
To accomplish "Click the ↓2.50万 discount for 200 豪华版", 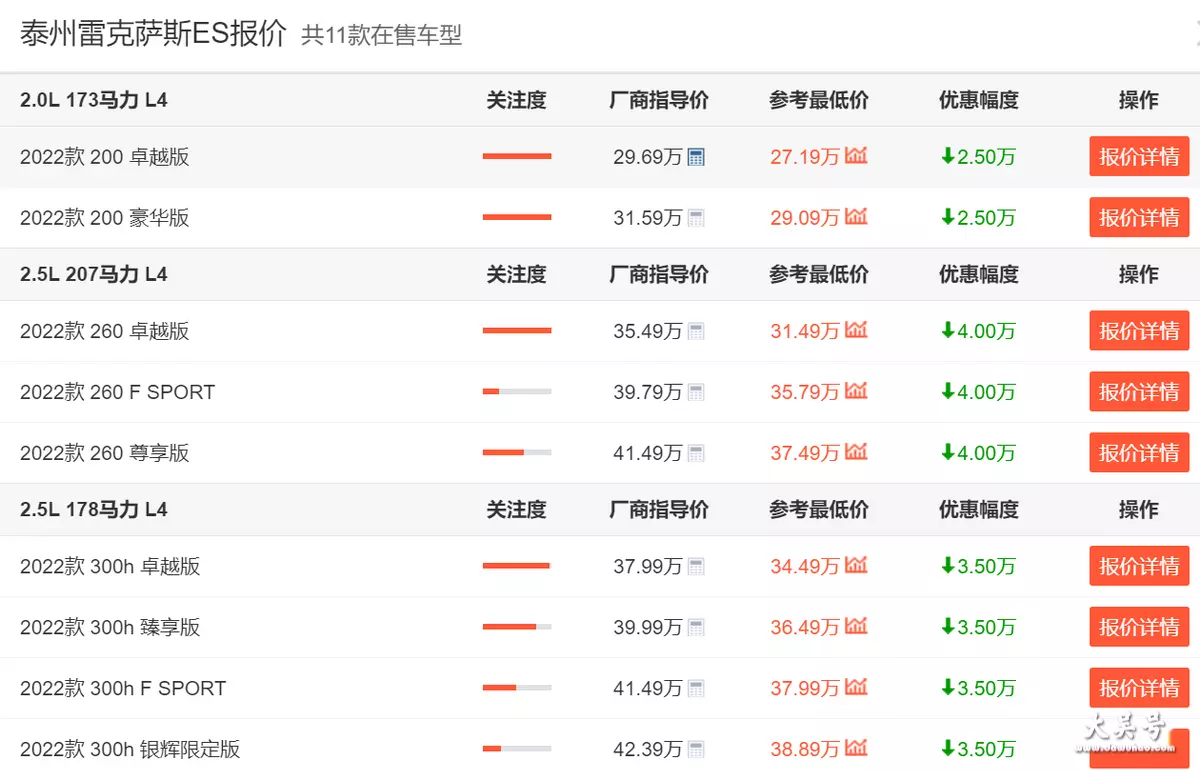I will [978, 218].
